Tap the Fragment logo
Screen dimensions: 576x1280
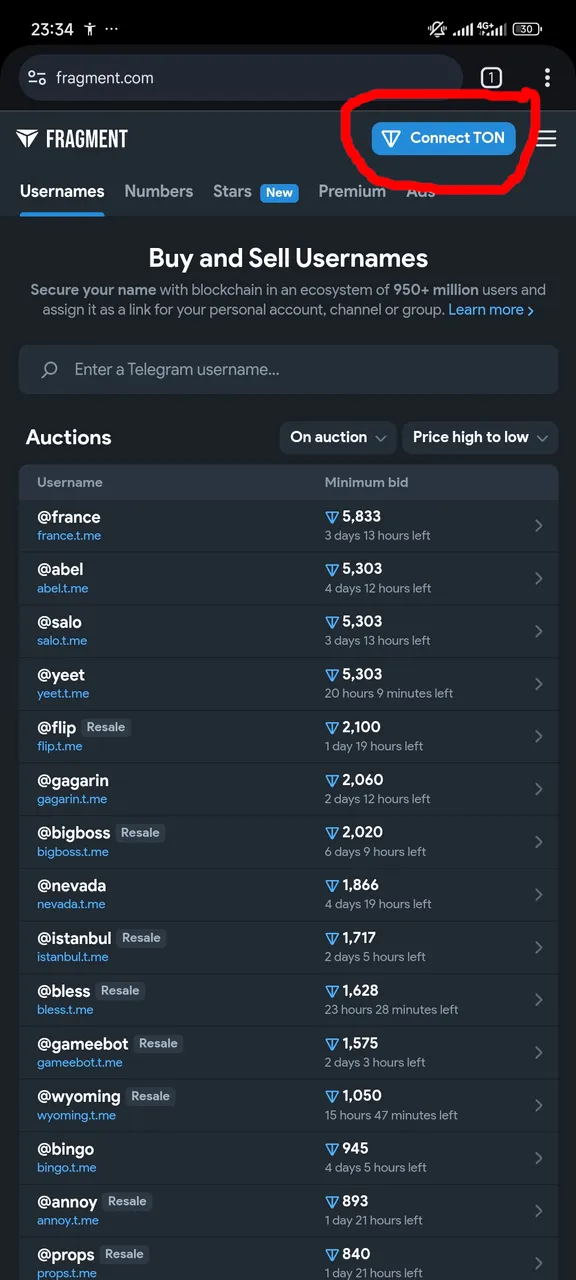tap(72, 139)
